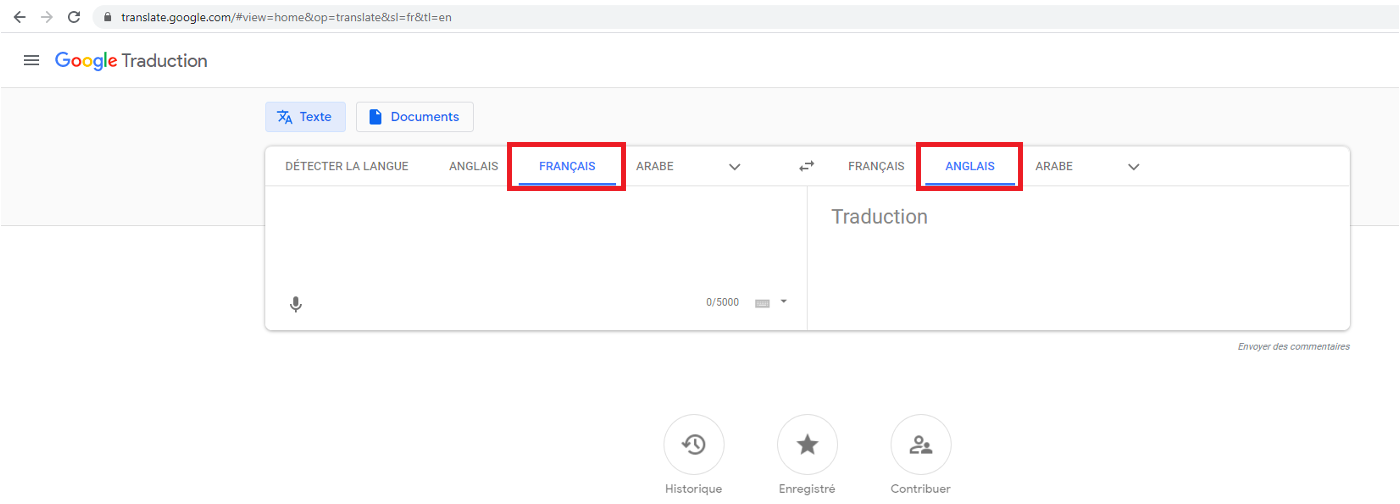Viewport: 1400px width, 504px height.
Task: Expand the source language list chevron
Action: click(735, 167)
